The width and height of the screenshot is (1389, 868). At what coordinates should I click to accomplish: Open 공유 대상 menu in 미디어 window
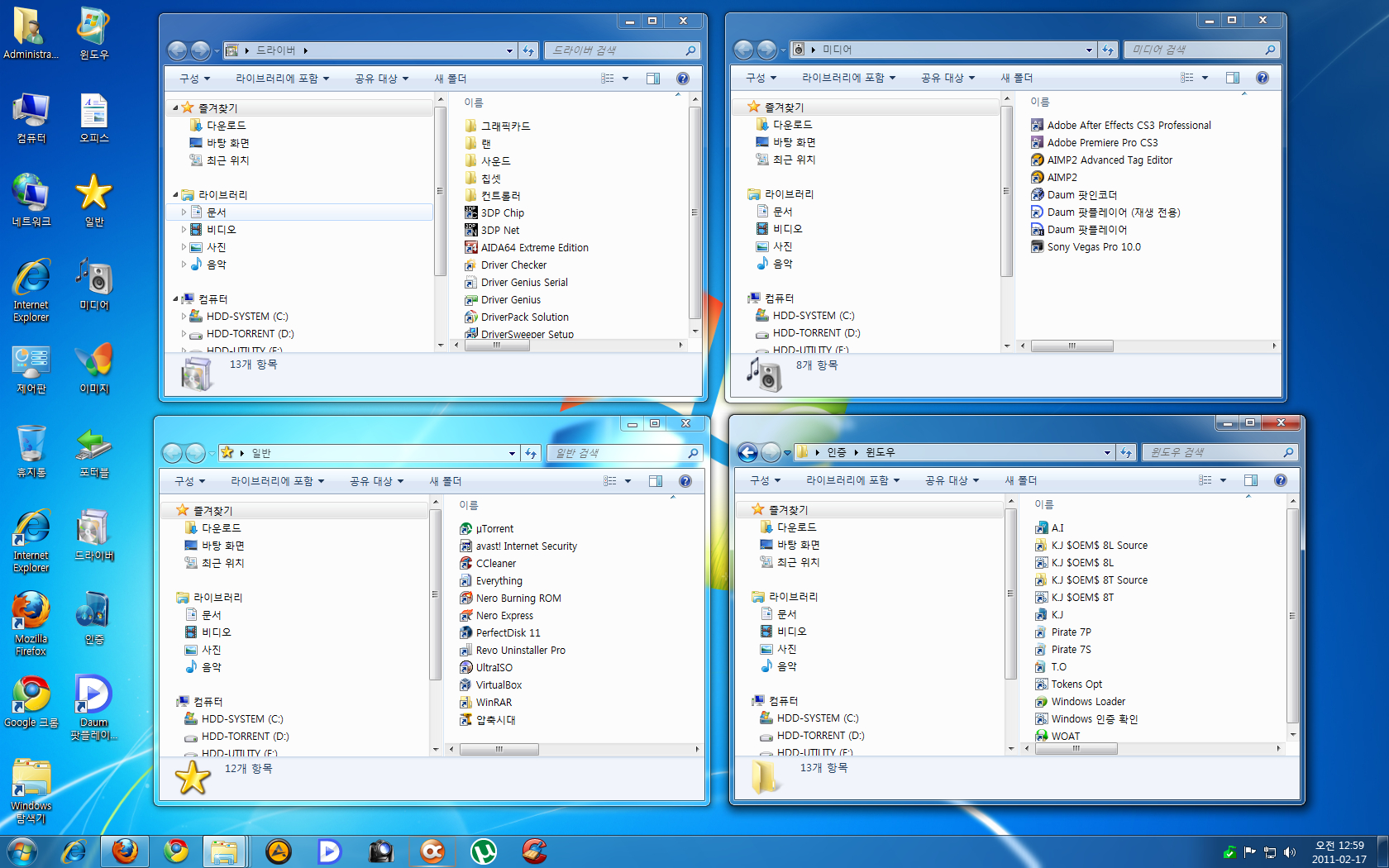[x=947, y=78]
